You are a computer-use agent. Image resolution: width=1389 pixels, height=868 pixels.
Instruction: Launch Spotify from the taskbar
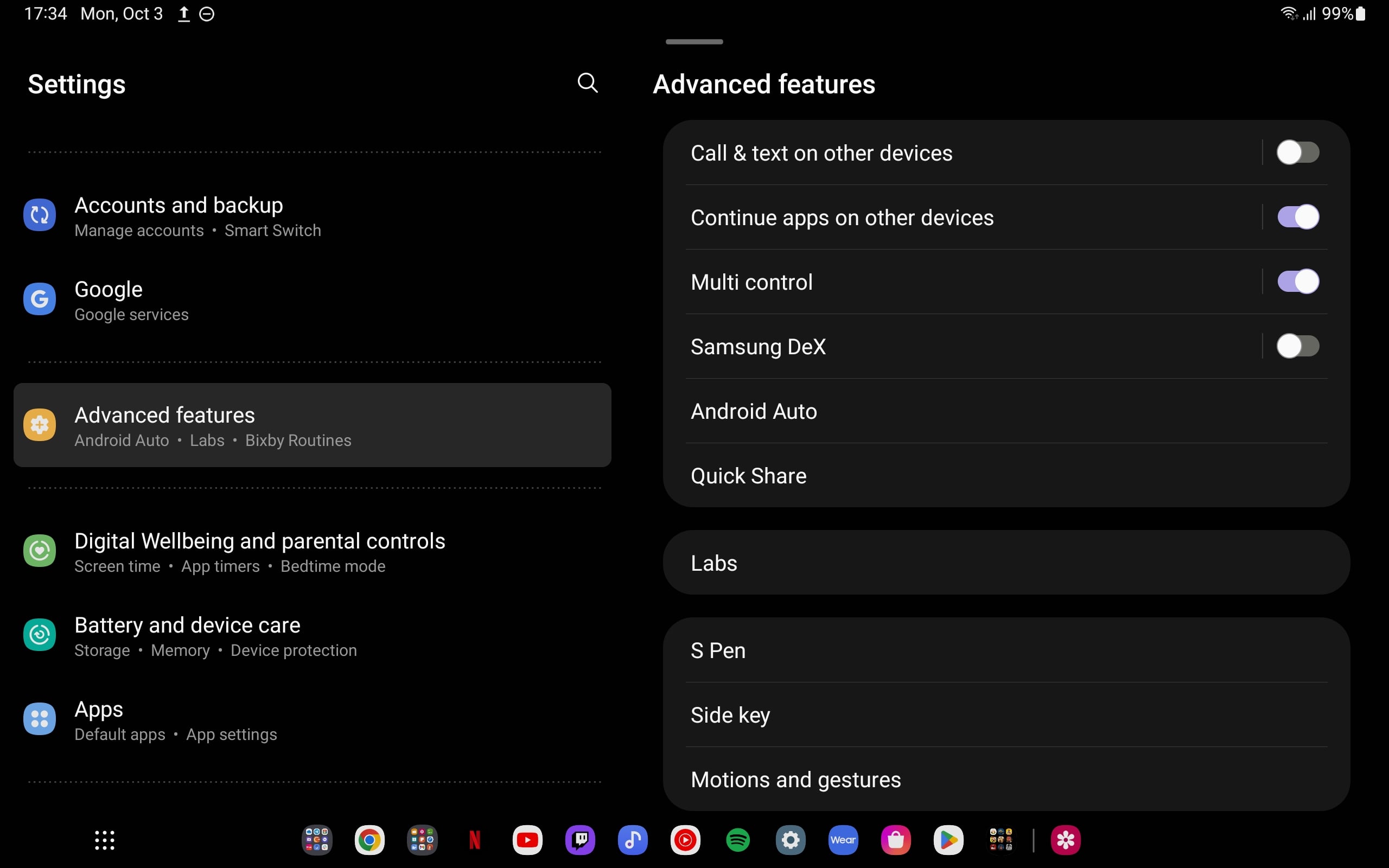pyautogui.click(x=737, y=840)
